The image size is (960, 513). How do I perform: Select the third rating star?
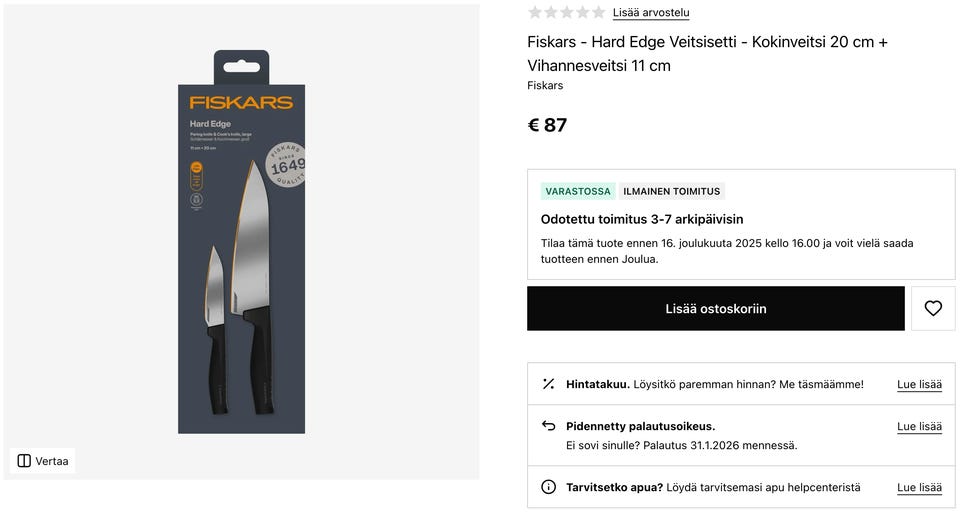(567, 12)
